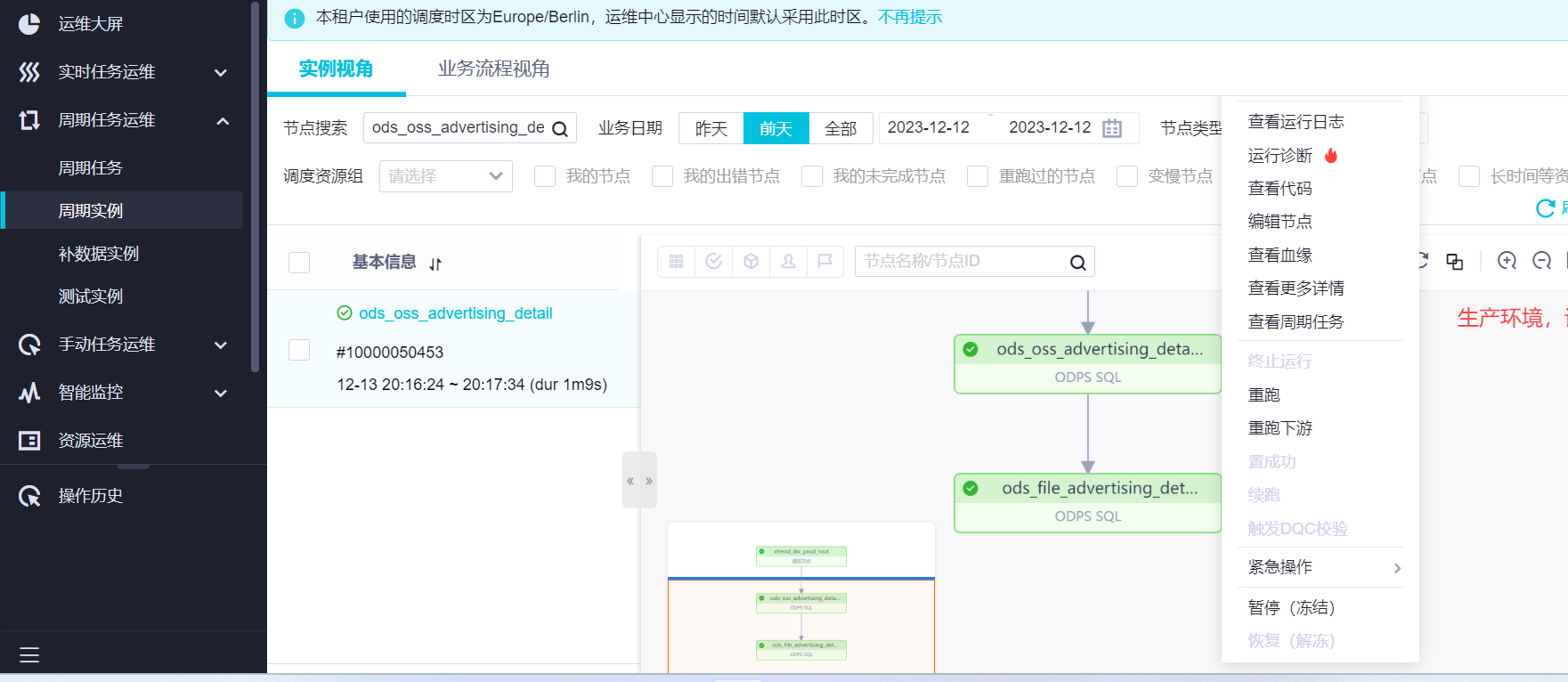Click the 操作历史 sidebar icon
The width and height of the screenshot is (1568, 682).
pyautogui.click(x=29, y=496)
